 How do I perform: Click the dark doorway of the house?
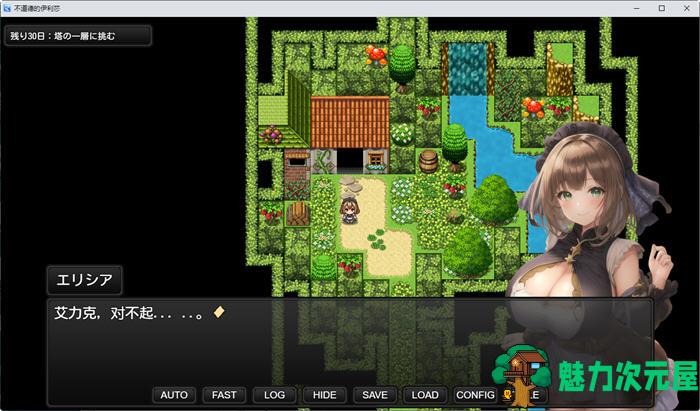click(x=350, y=161)
